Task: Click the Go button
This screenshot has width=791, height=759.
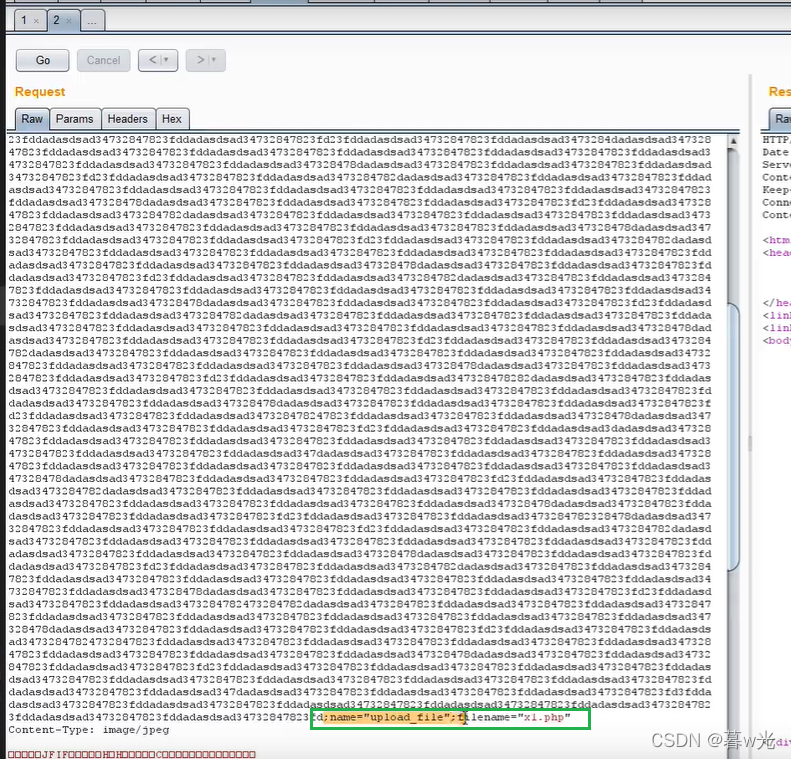Action: pyautogui.click(x=42, y=61)
